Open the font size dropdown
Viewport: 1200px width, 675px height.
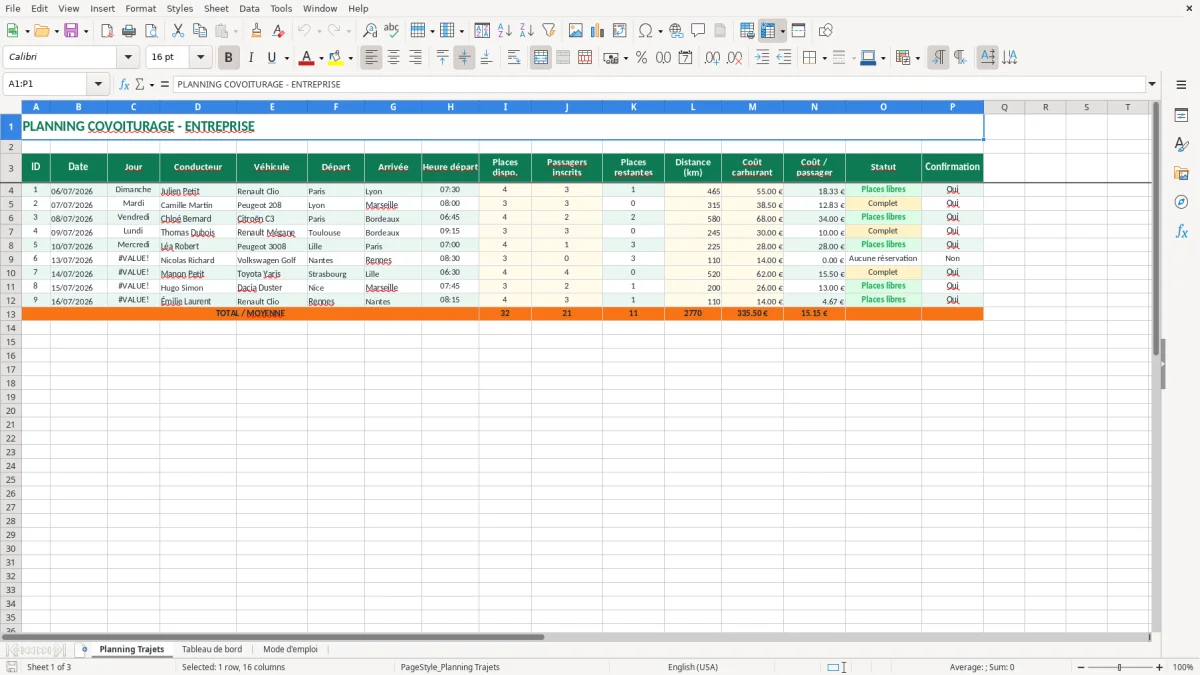[200, 58]
